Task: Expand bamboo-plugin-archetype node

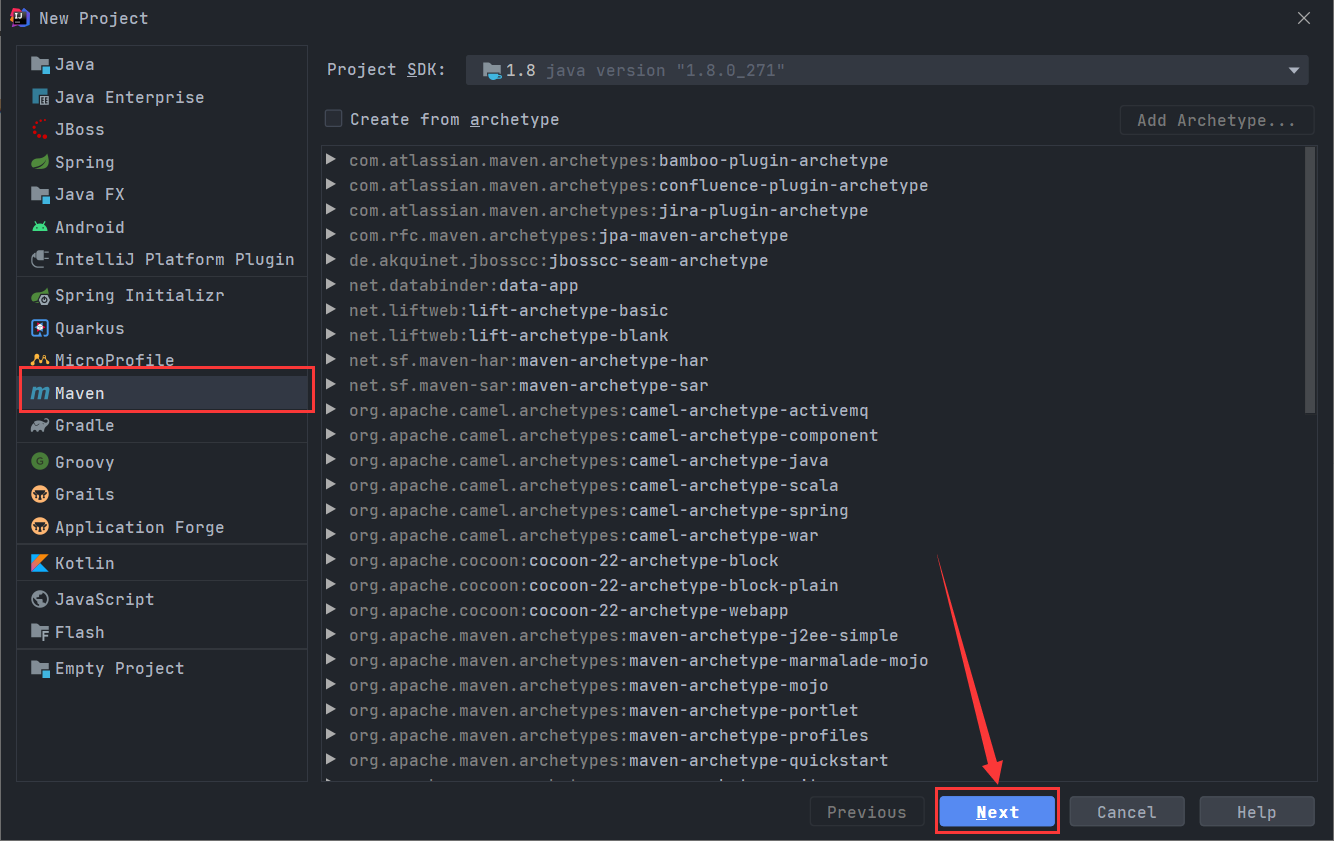Action: coord(331,160)
